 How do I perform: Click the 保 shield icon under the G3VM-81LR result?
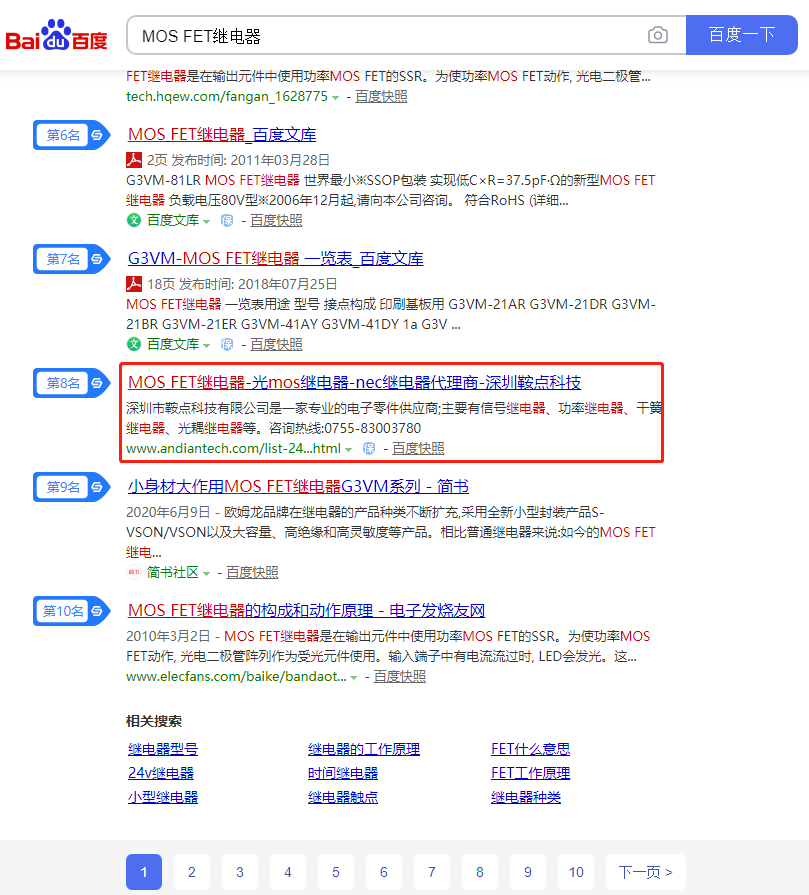(227, 220)
